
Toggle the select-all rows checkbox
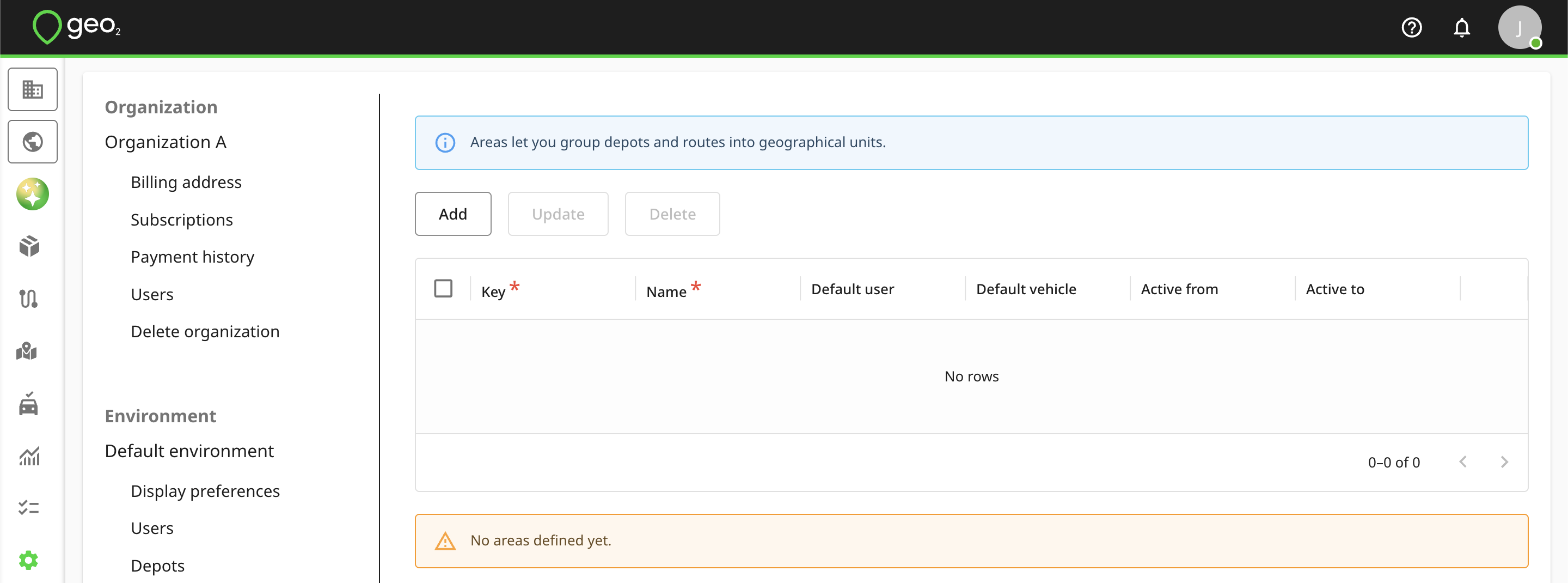pyautogui.click(x=443, y=288)
